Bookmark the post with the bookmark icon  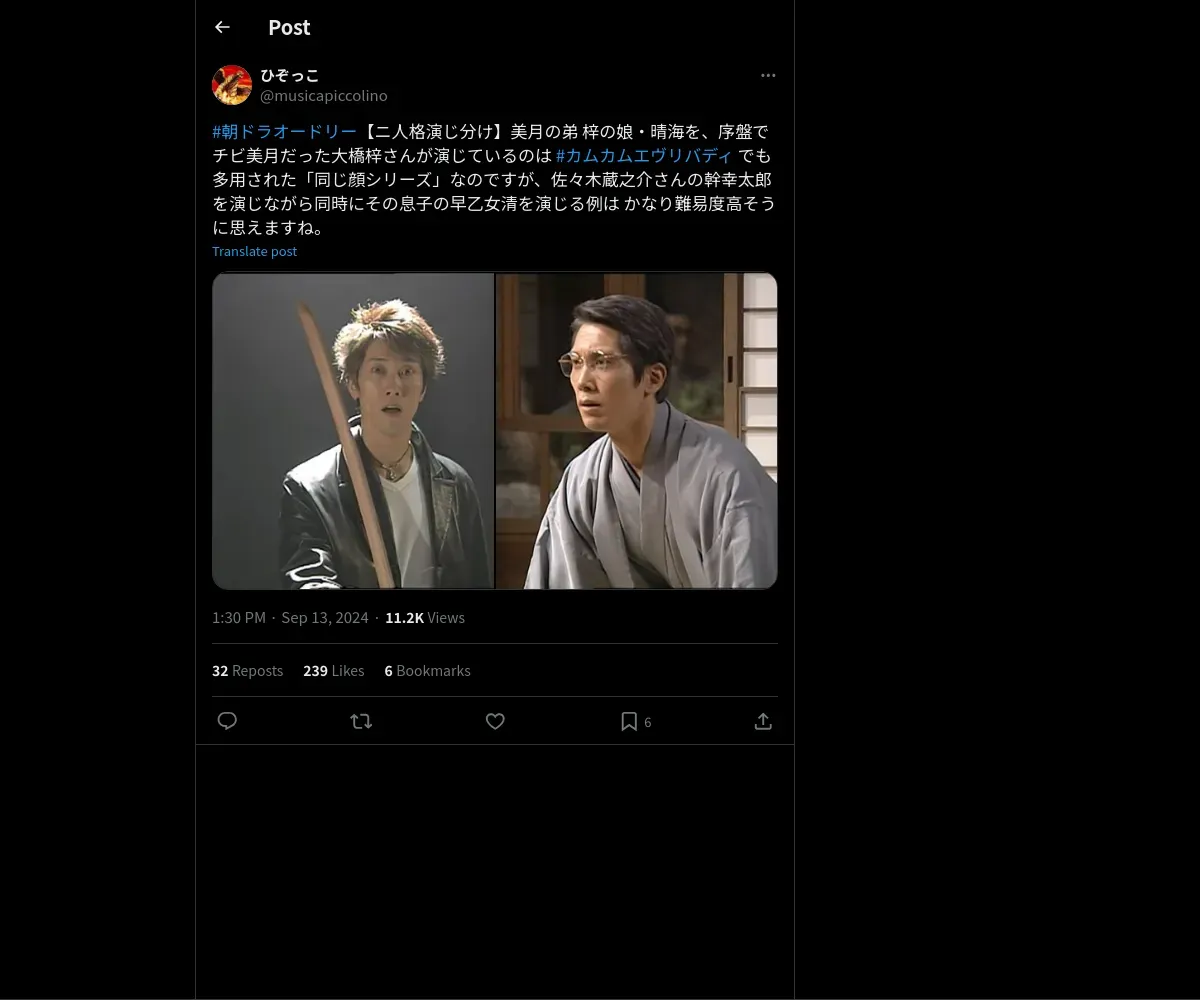[x=629, y=721]
